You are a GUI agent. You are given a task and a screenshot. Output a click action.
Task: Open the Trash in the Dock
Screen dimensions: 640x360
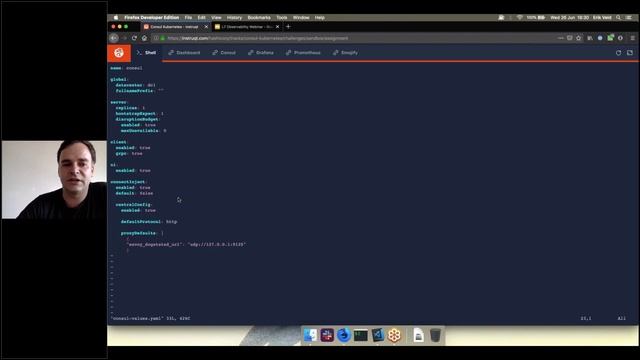(435, 335)
